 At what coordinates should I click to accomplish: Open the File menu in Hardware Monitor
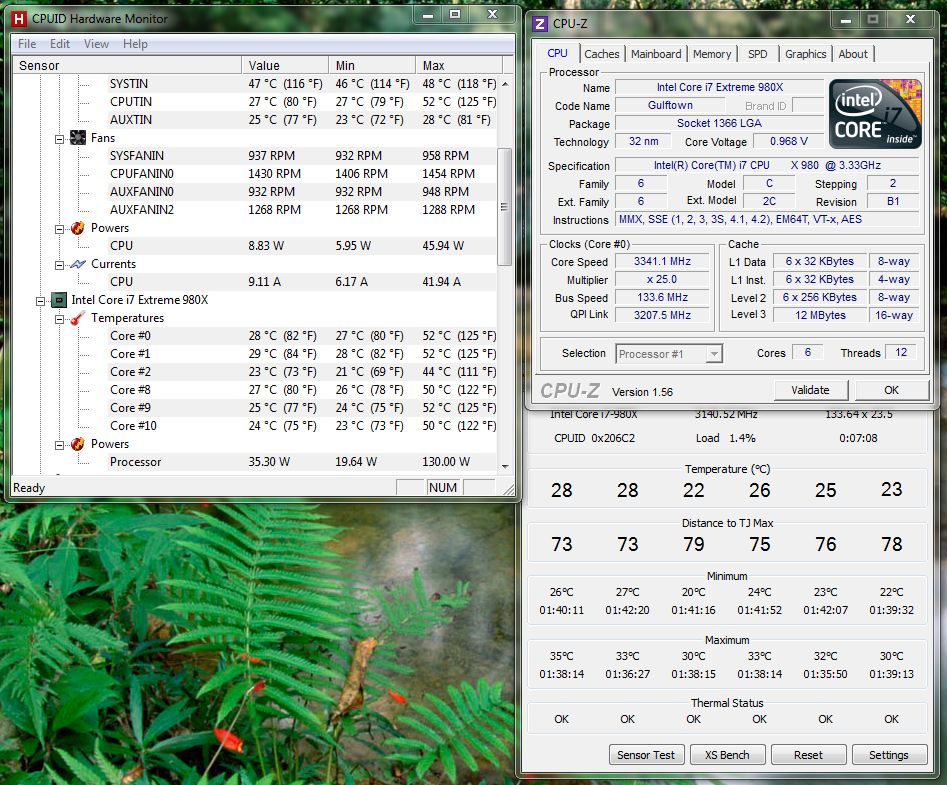coord(27,43)
